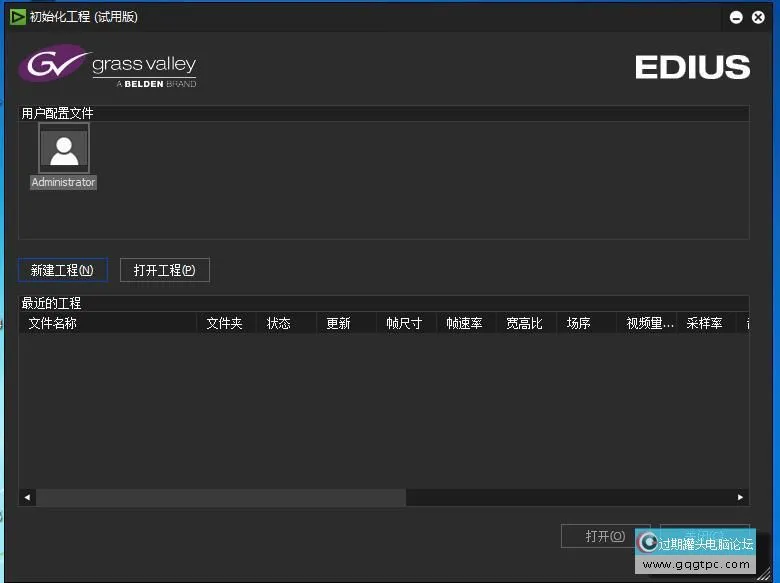The image size is (780, 583).
Task: Sort recent projects by 文件名称 column
Action: pos(108,323)
